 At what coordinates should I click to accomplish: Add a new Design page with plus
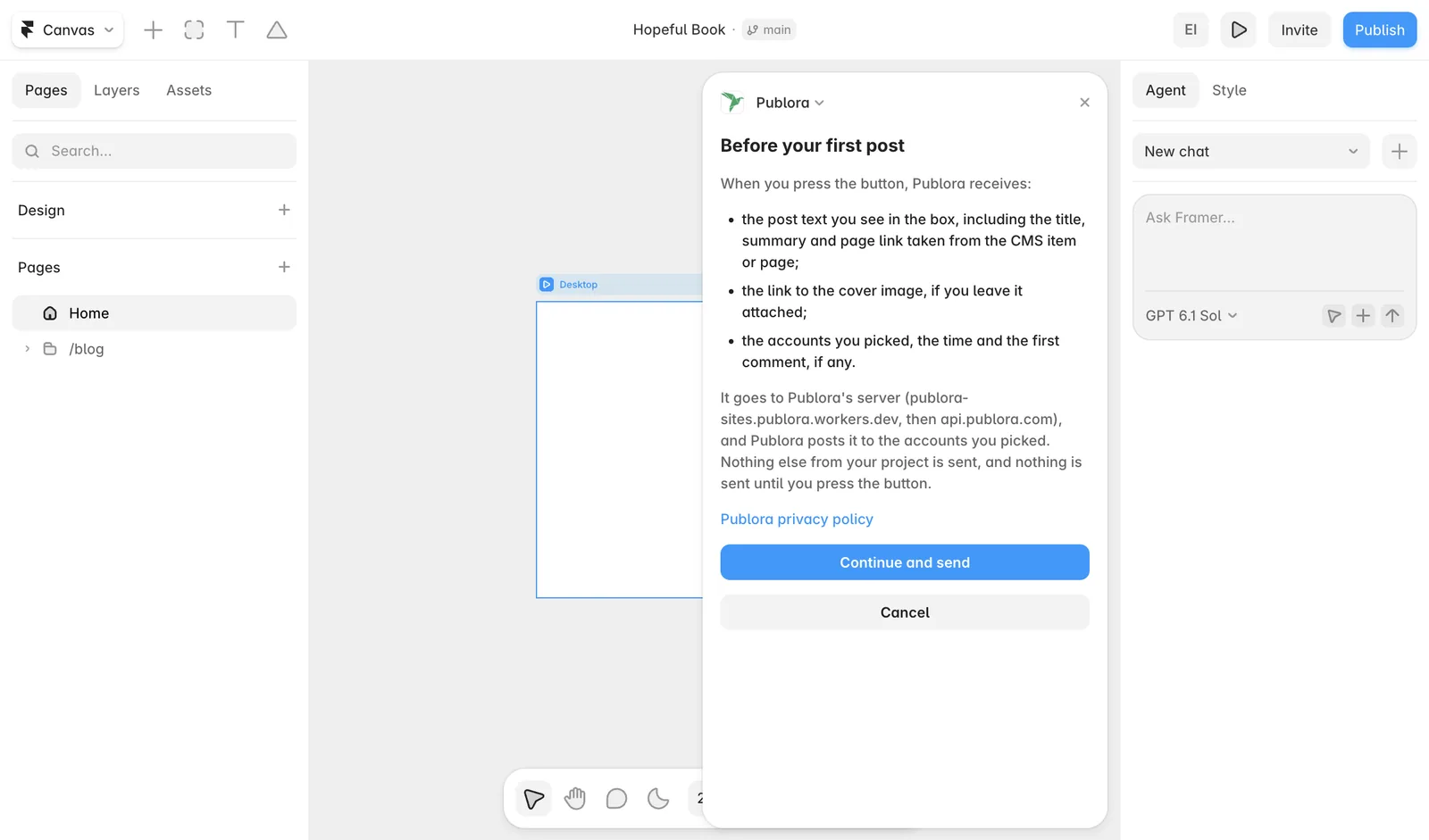[284, 210]
